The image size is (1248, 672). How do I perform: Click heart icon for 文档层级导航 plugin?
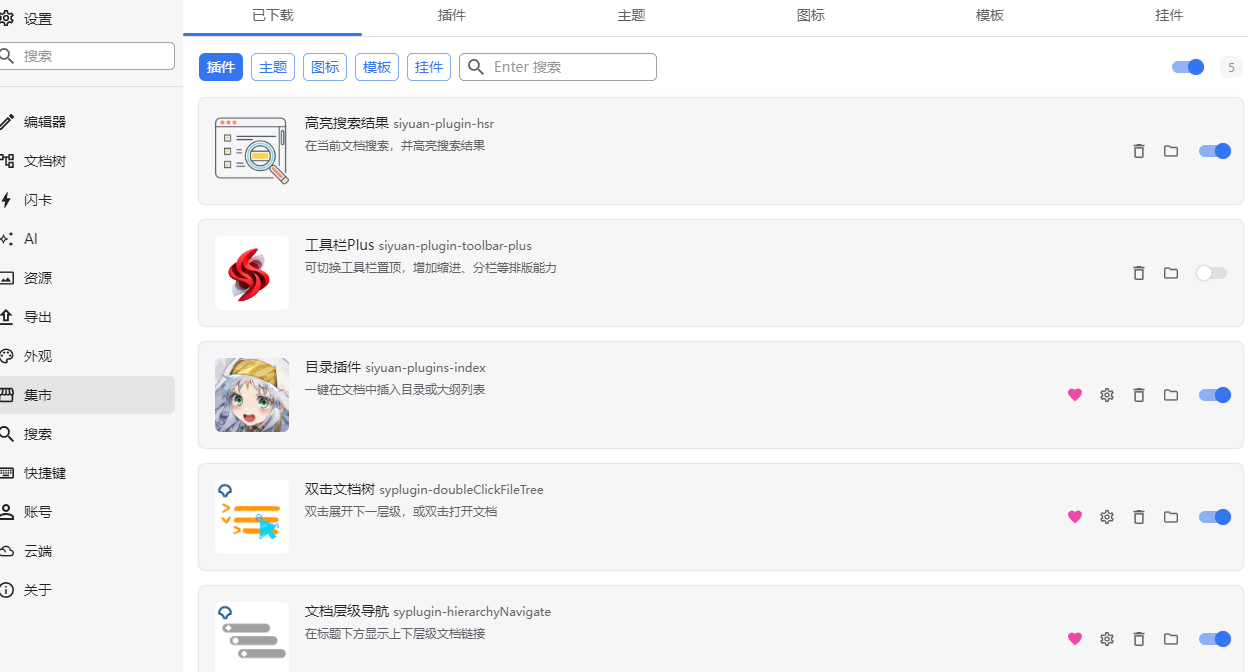(x=1075, y=639)
